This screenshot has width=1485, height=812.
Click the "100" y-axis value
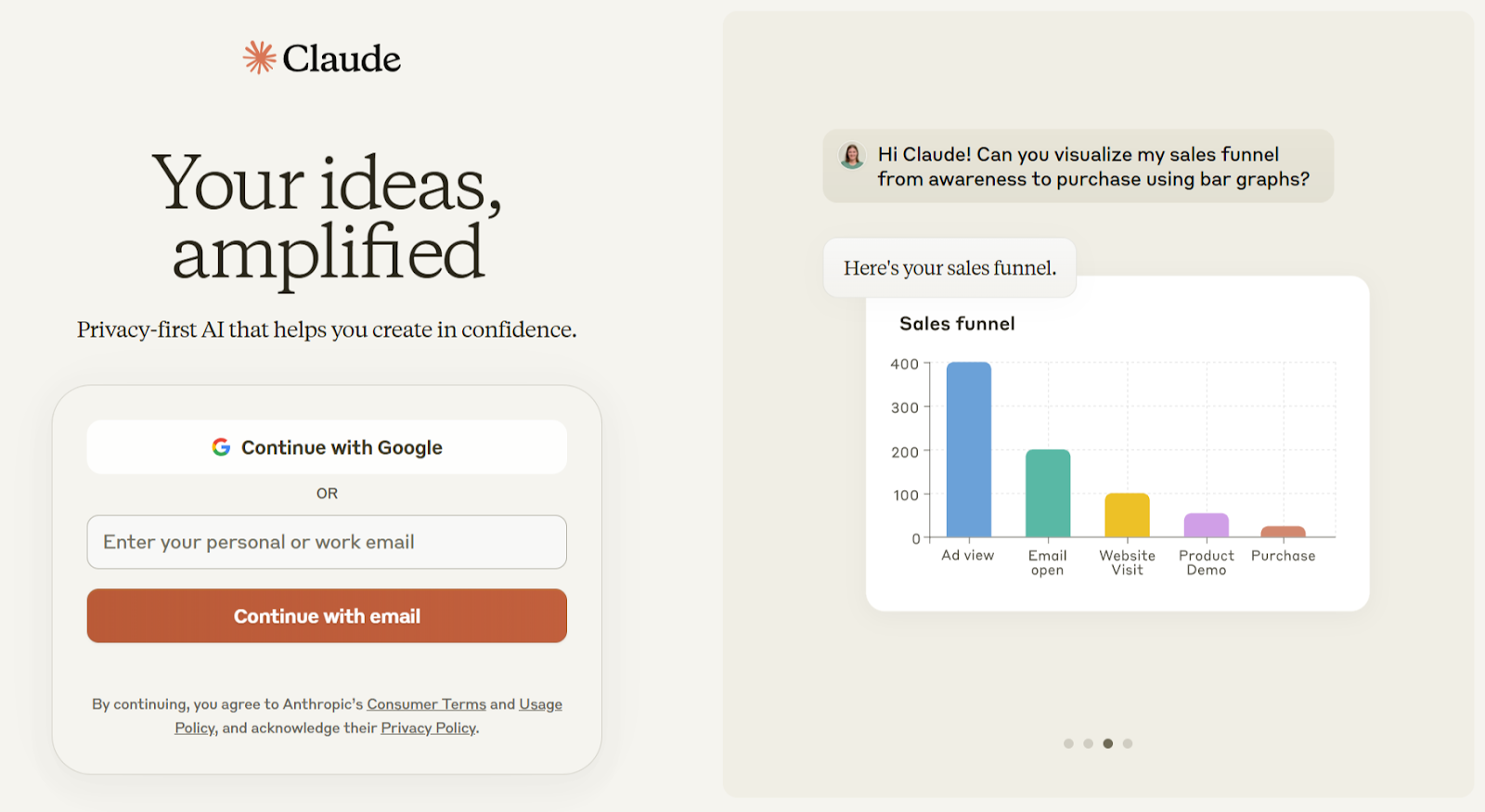[x=906, y=496]
